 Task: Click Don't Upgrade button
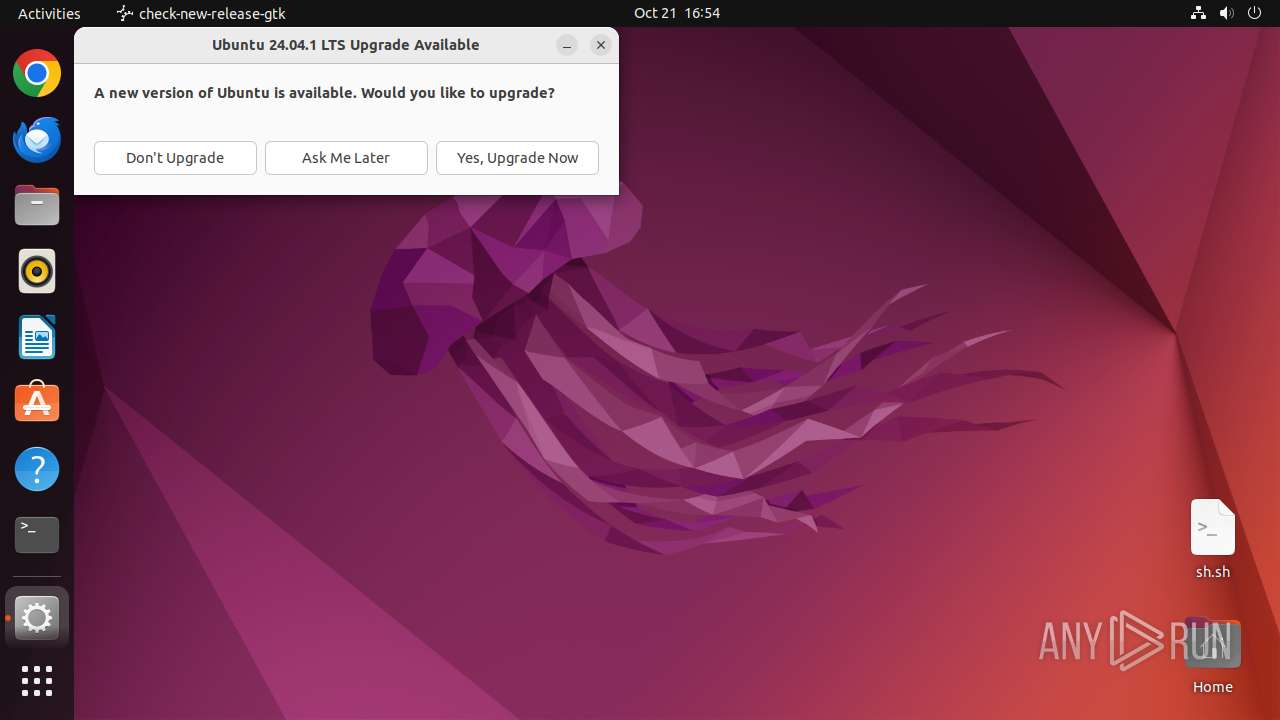pyautogui.click(x=175, y=158)
